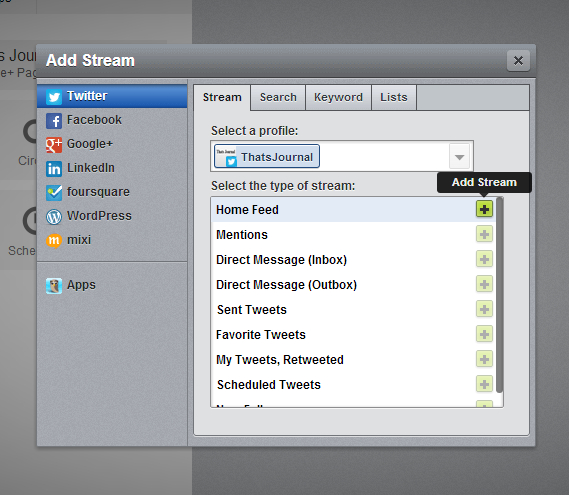Click the mixi orange icon

(x=54, y=240)
